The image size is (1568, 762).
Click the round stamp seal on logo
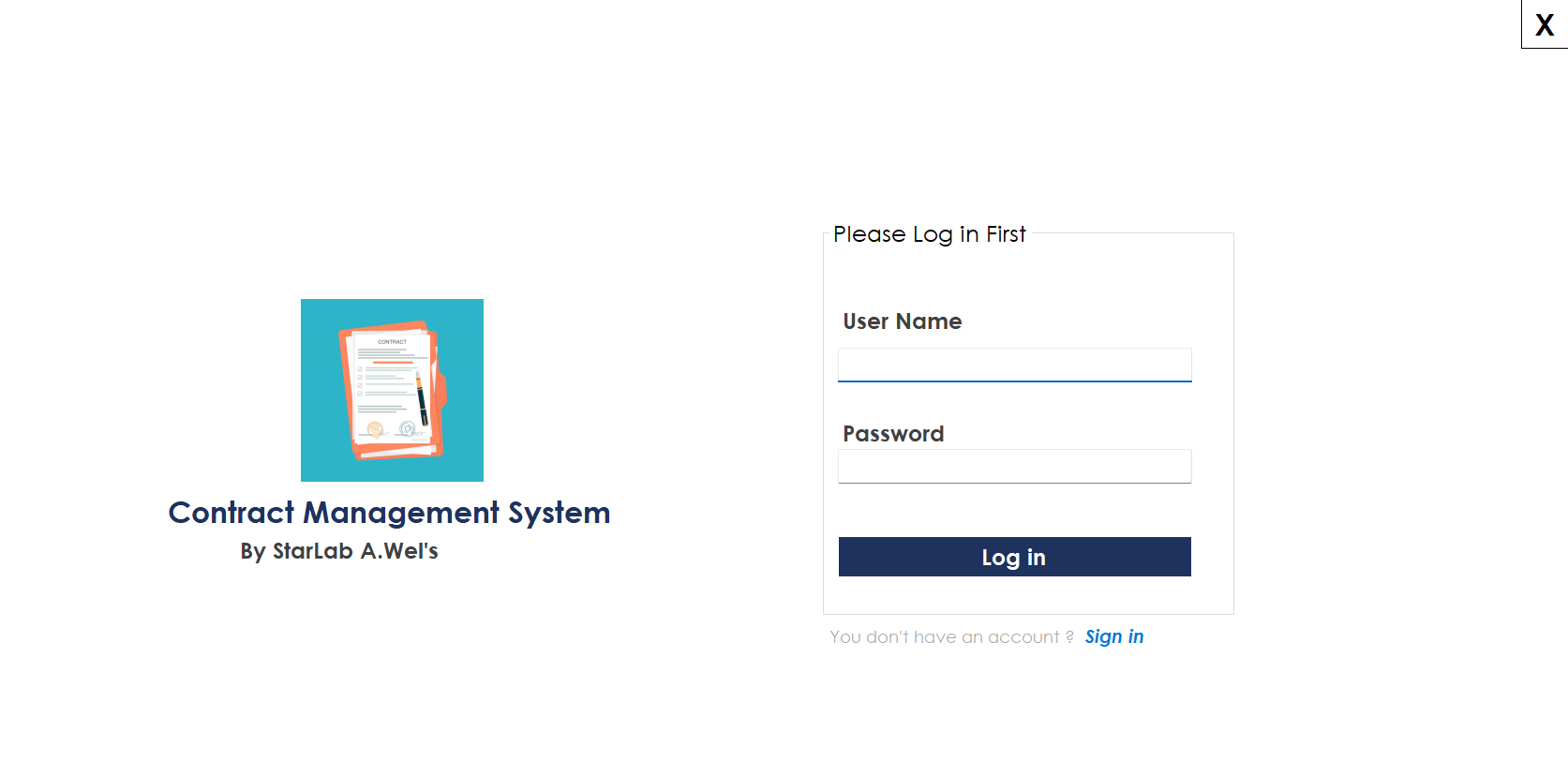[x=407, y=429]
